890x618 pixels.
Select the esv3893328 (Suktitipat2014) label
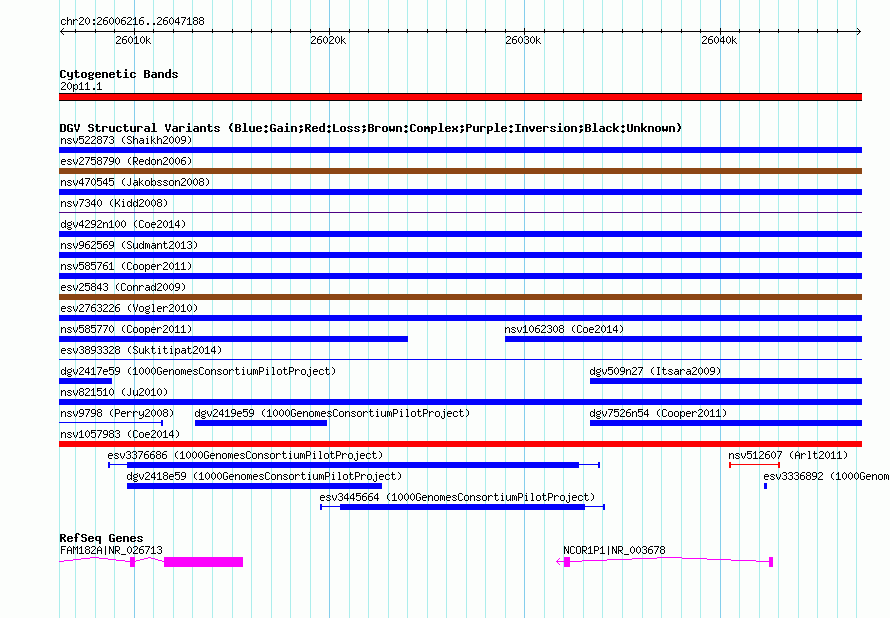(141, 350)
